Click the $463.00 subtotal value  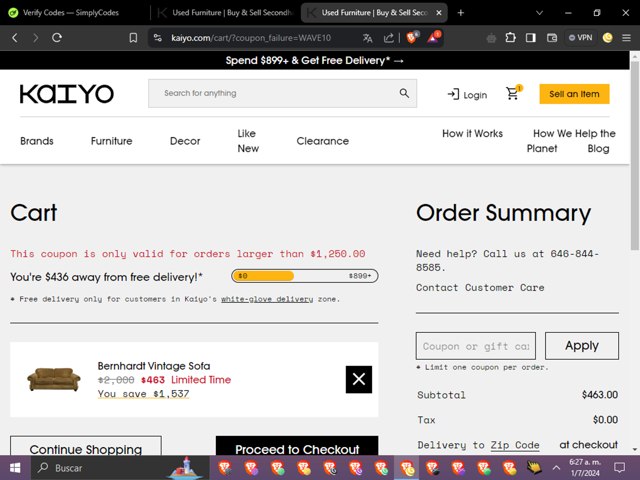(600, 395)
